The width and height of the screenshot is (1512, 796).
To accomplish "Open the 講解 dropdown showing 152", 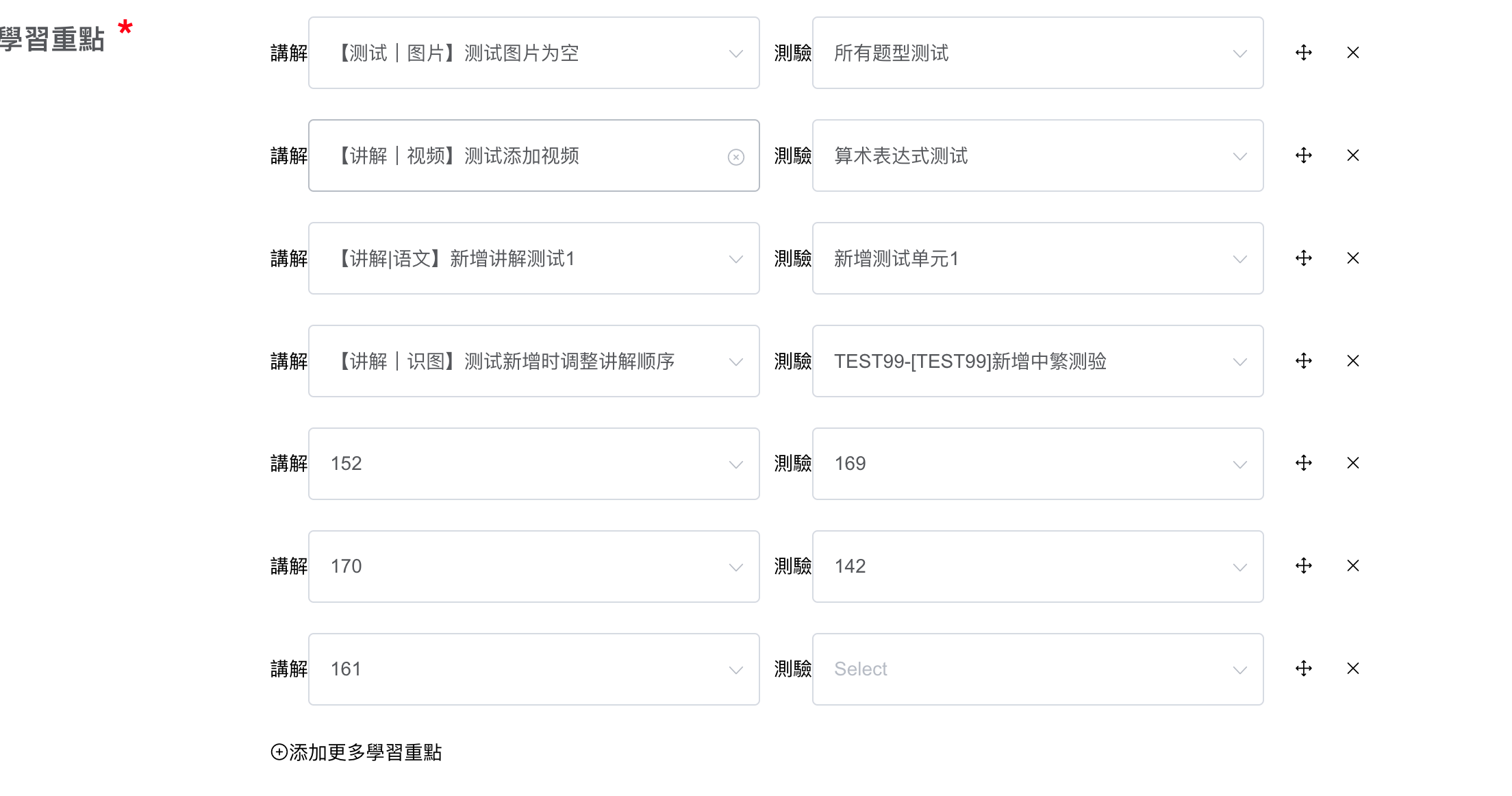I will pyautogui.click(x=533, y=464).
